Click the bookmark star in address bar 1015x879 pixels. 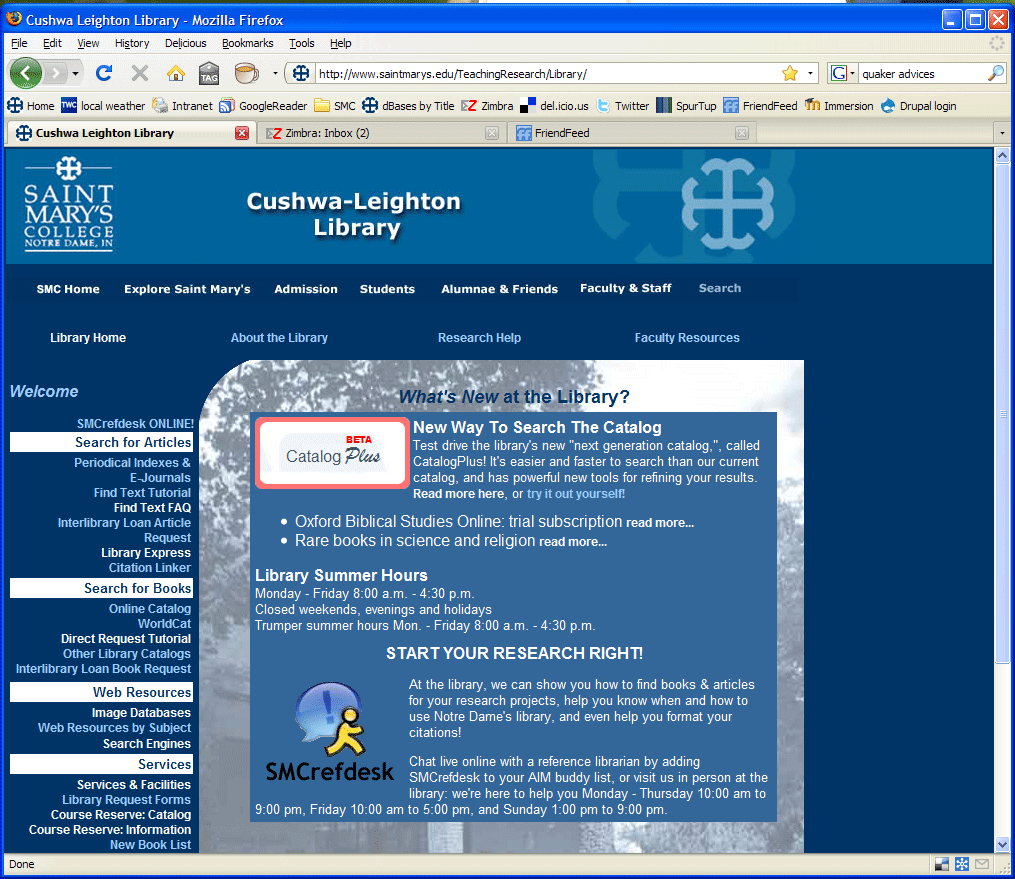tap(789, 73)
